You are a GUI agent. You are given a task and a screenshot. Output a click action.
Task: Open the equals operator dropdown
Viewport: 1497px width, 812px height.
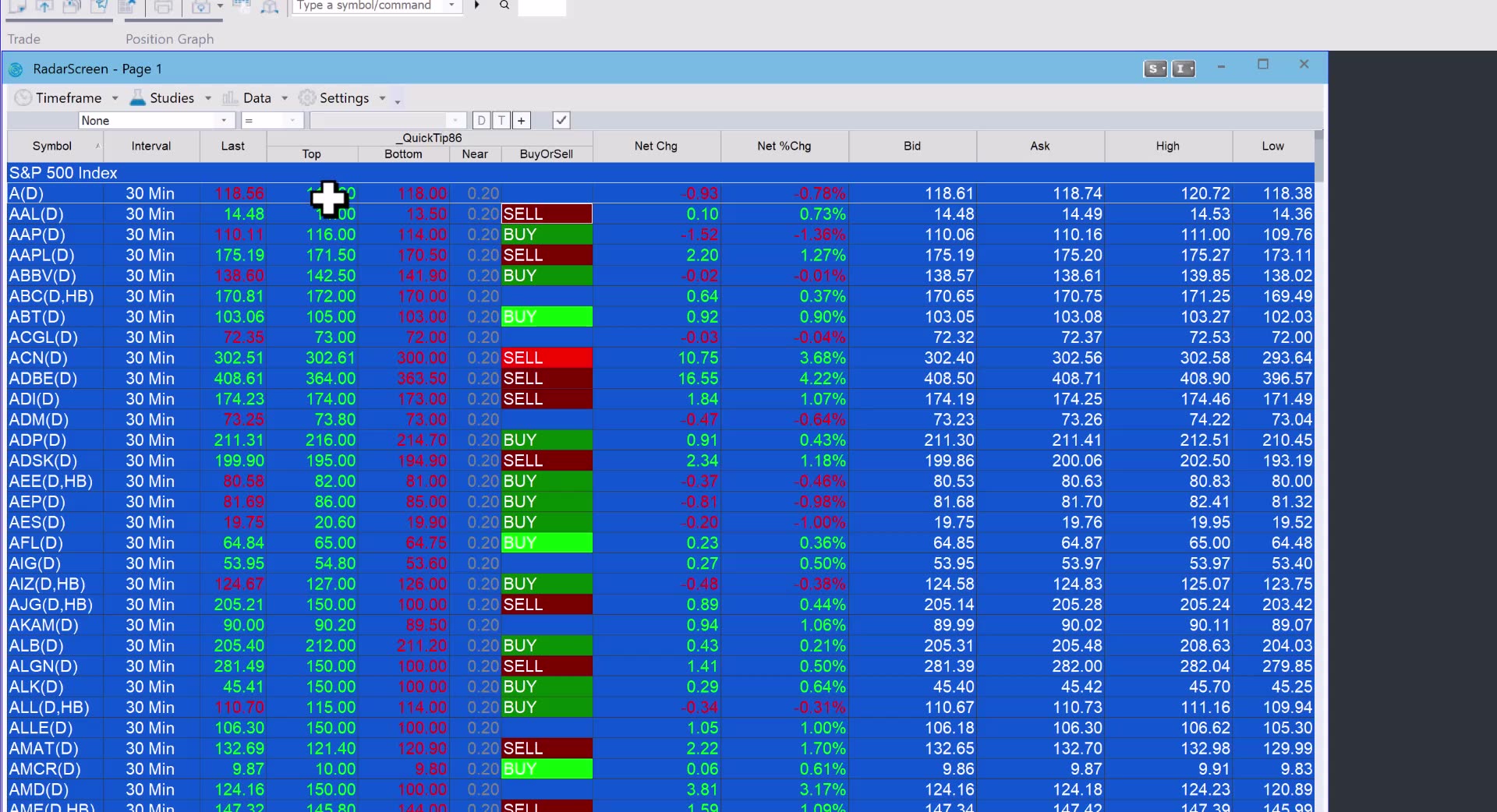click(x=292, y=120)
